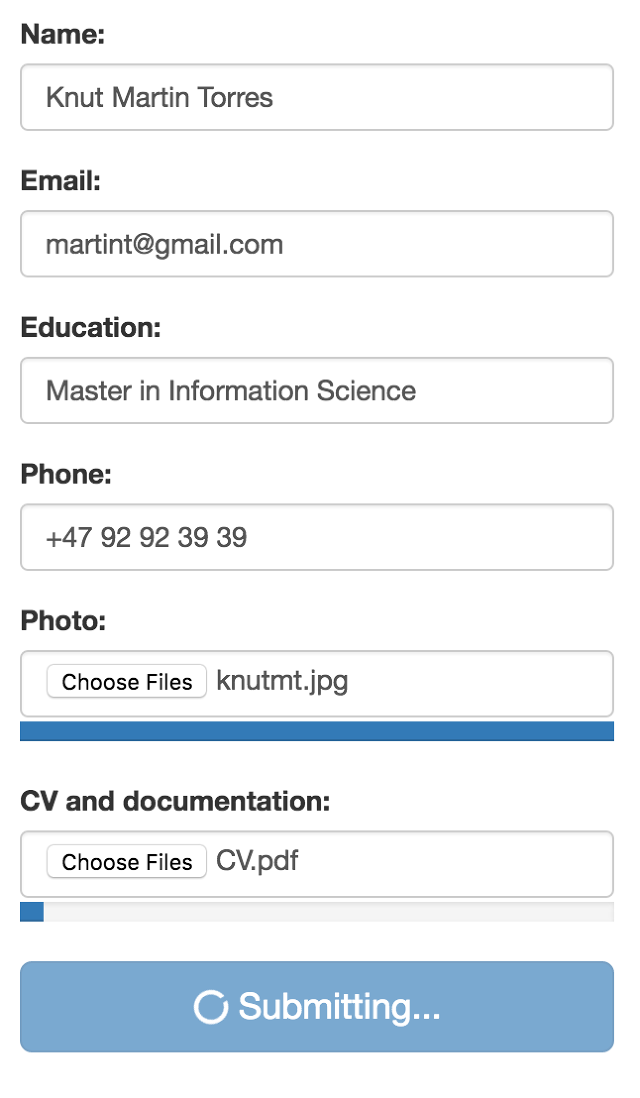Click the Submitting... button
The height and width of the screenshot is (1098, 640).
coord(316,1006)
